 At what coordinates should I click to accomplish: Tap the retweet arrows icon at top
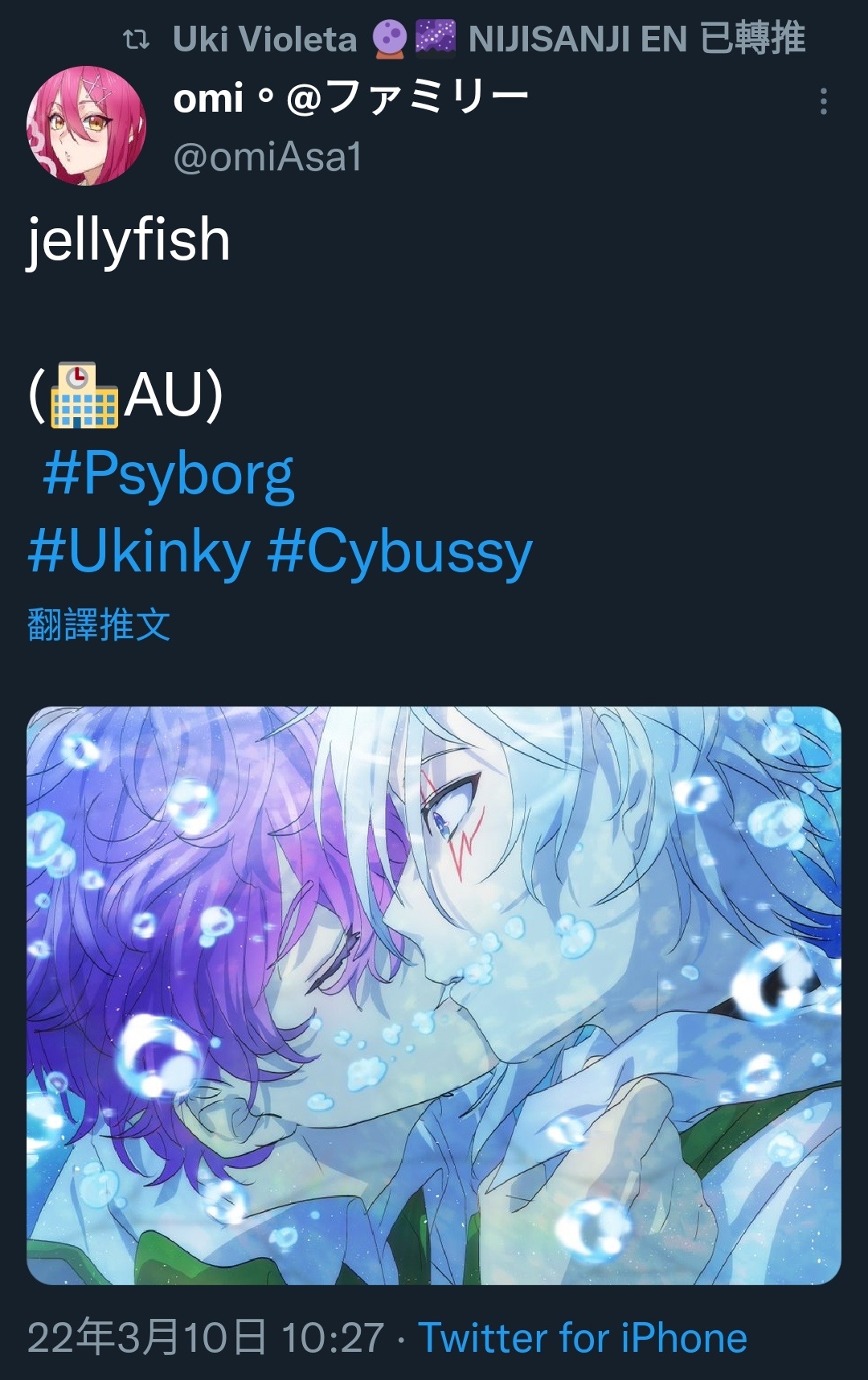(137, 39)
